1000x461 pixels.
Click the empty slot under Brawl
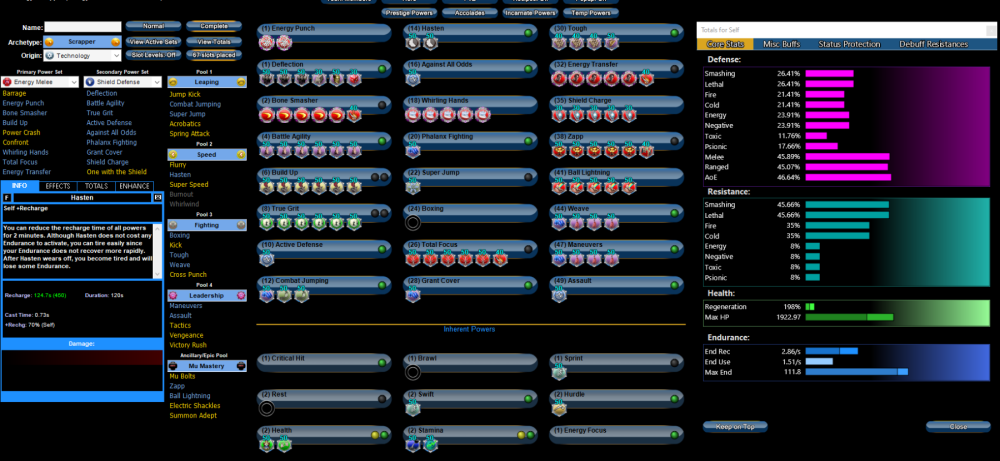pyautogui.click(x=413, y=372)
